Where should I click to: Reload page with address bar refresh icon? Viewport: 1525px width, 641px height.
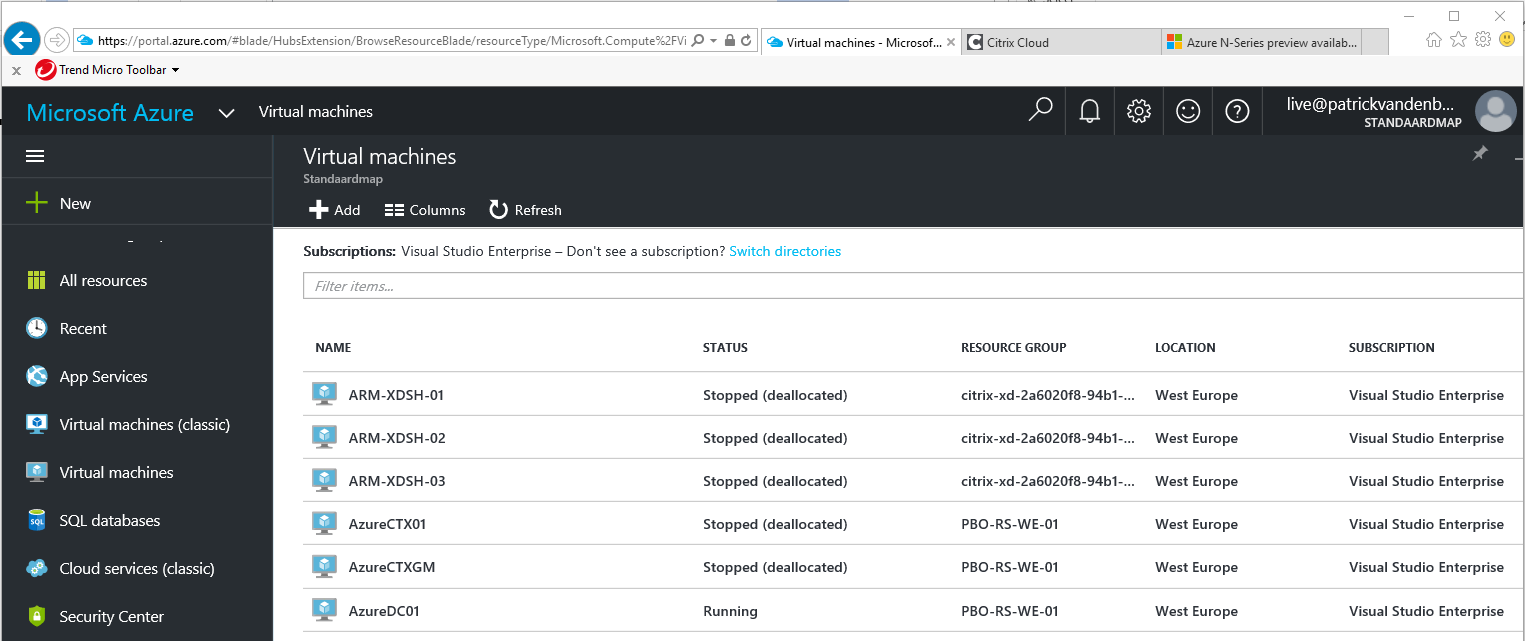click(x=746, y=41)
